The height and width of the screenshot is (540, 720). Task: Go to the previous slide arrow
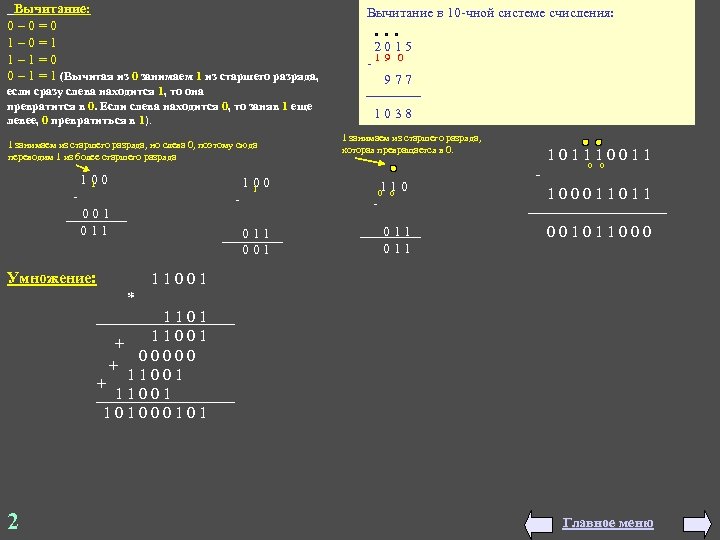pyautogui.click(x=539, y=524)
